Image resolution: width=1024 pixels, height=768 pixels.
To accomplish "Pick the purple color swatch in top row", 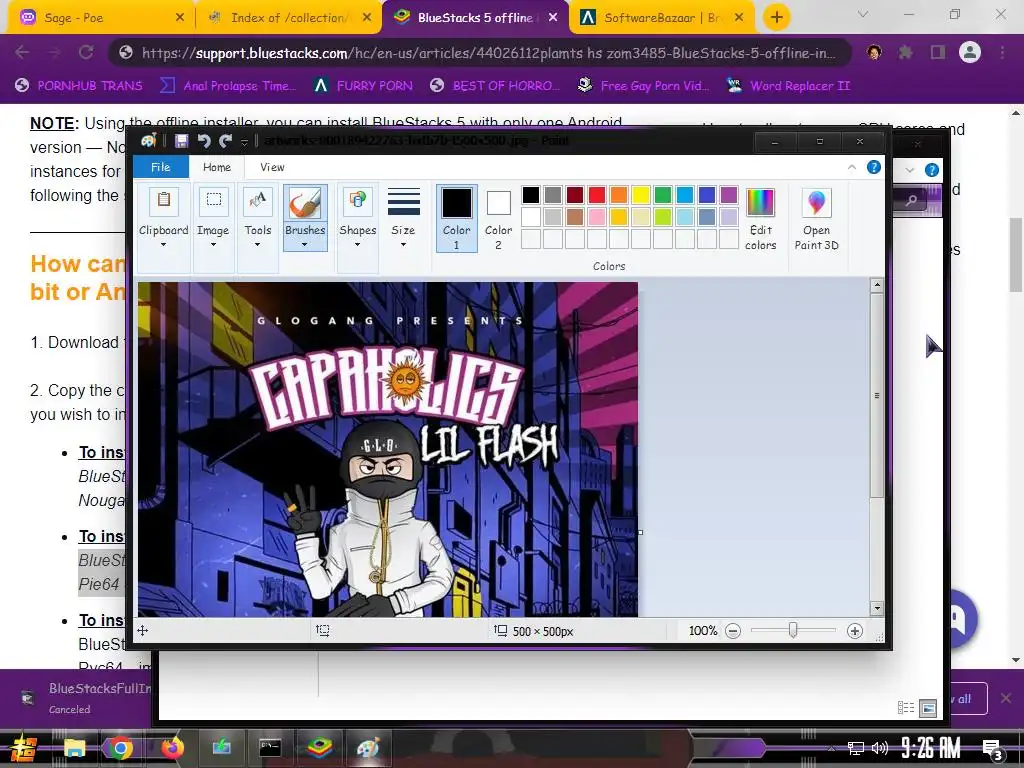I will [x=729, y=195].
